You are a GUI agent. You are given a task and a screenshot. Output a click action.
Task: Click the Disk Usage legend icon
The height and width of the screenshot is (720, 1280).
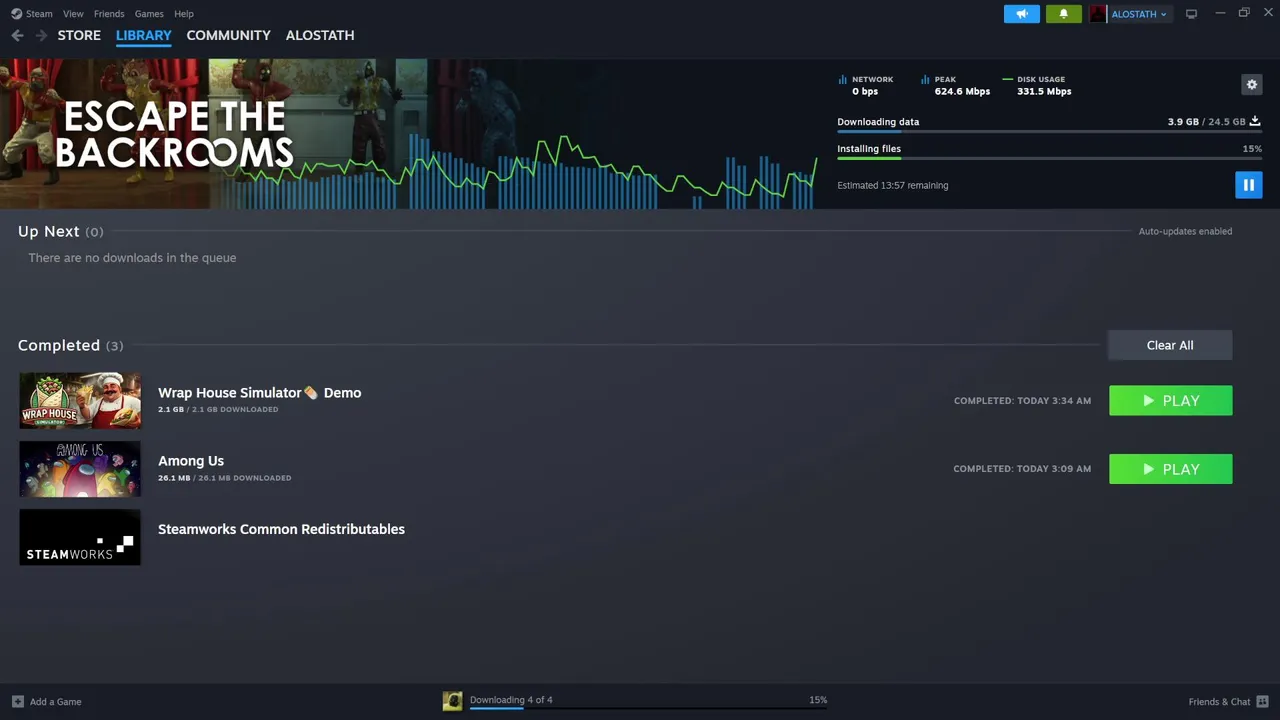(1008, 79)
